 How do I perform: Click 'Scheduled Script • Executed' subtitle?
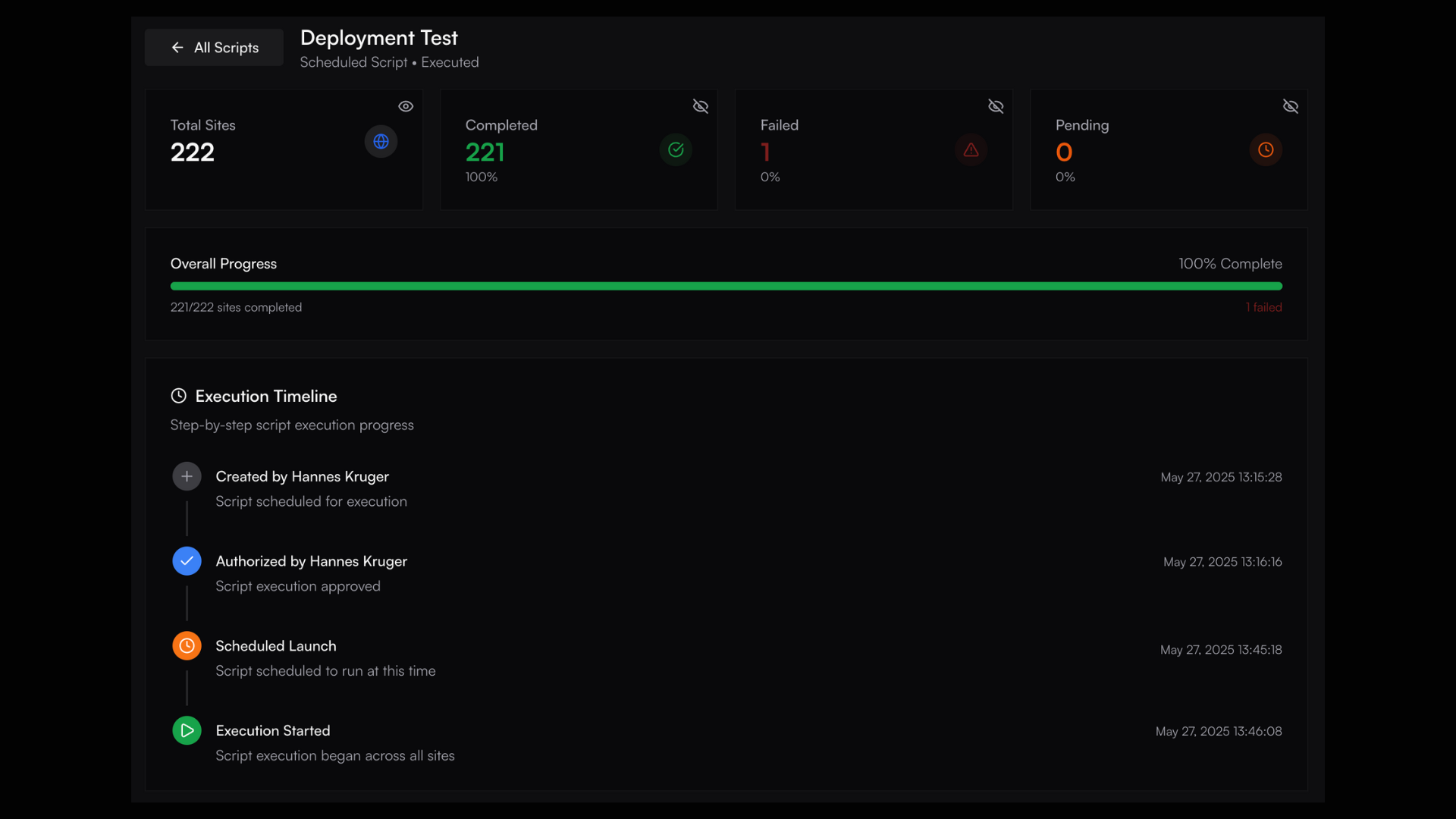coord(389,62)
